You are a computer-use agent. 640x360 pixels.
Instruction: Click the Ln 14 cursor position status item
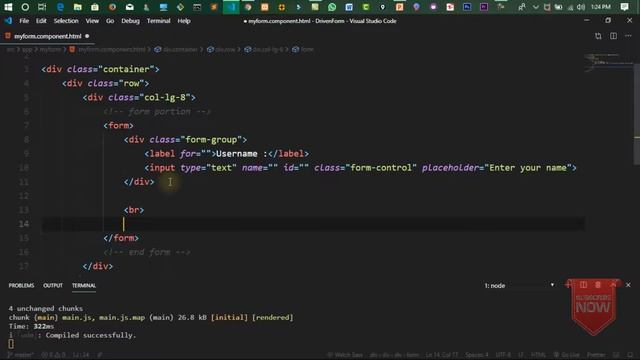click(x=442, y=355)
